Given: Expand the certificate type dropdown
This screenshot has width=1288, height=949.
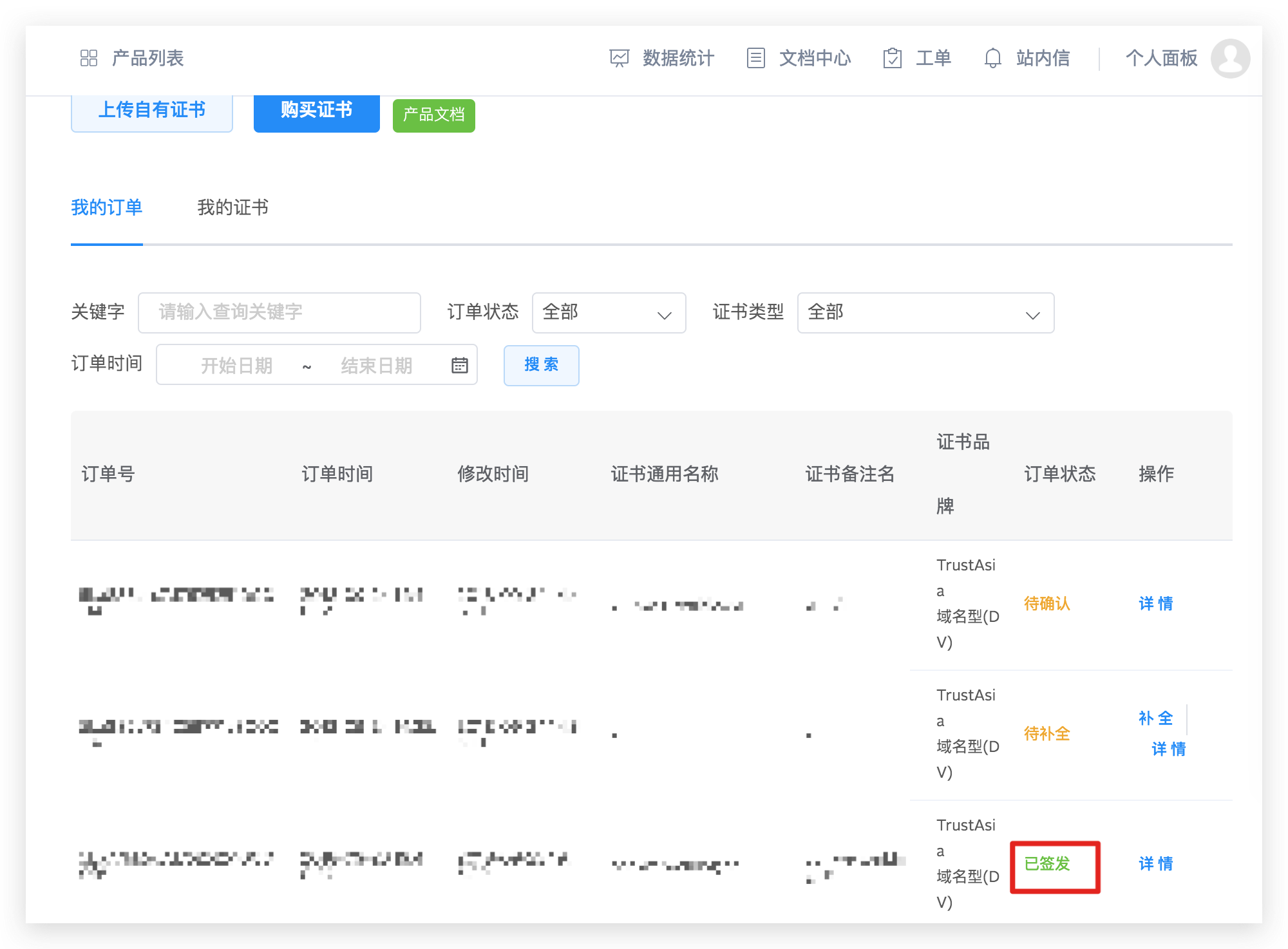Looking at the screenshot, I should coord(925,313).
